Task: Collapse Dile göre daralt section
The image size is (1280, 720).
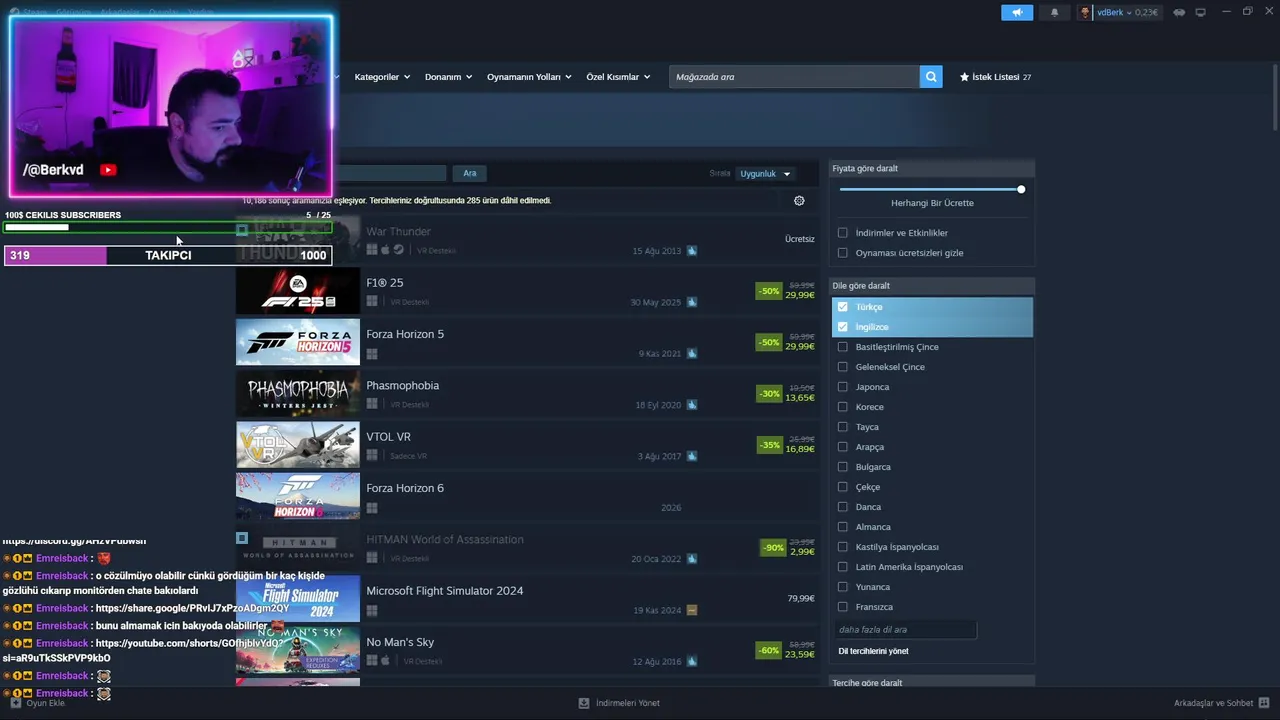Action: (x=932, y=286)
